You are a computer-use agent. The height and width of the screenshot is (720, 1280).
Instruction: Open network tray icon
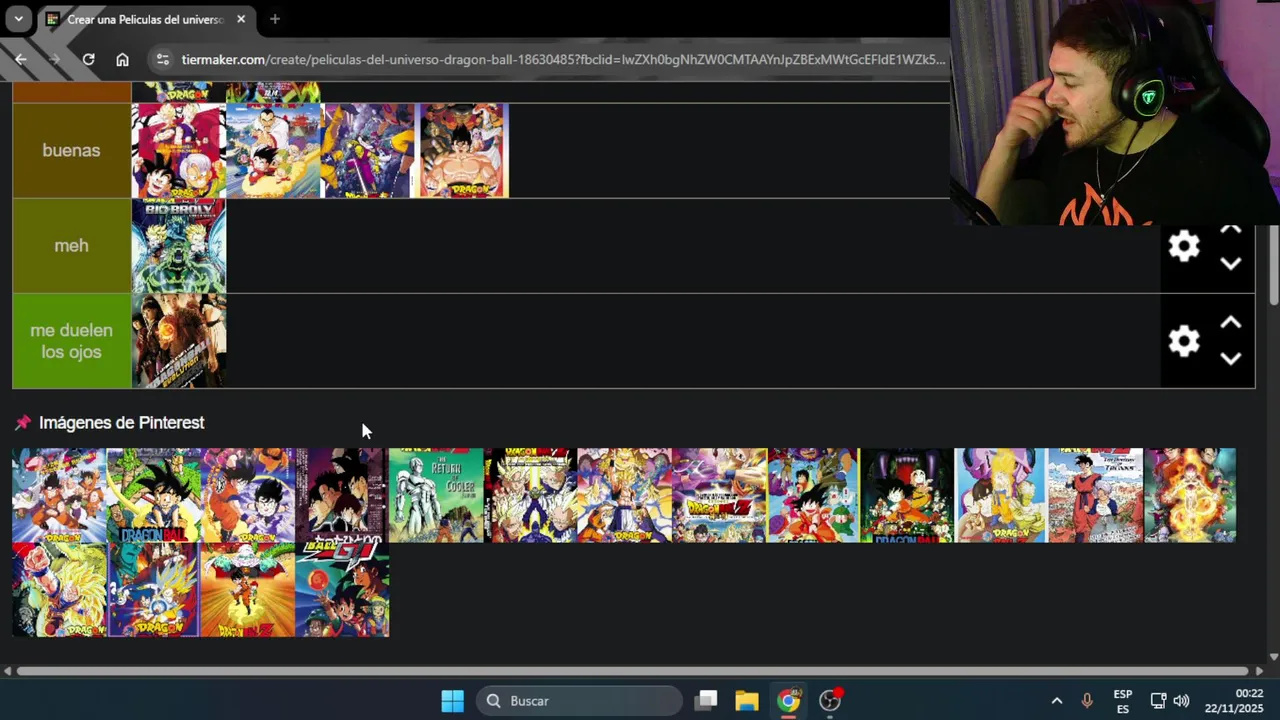1158,701
